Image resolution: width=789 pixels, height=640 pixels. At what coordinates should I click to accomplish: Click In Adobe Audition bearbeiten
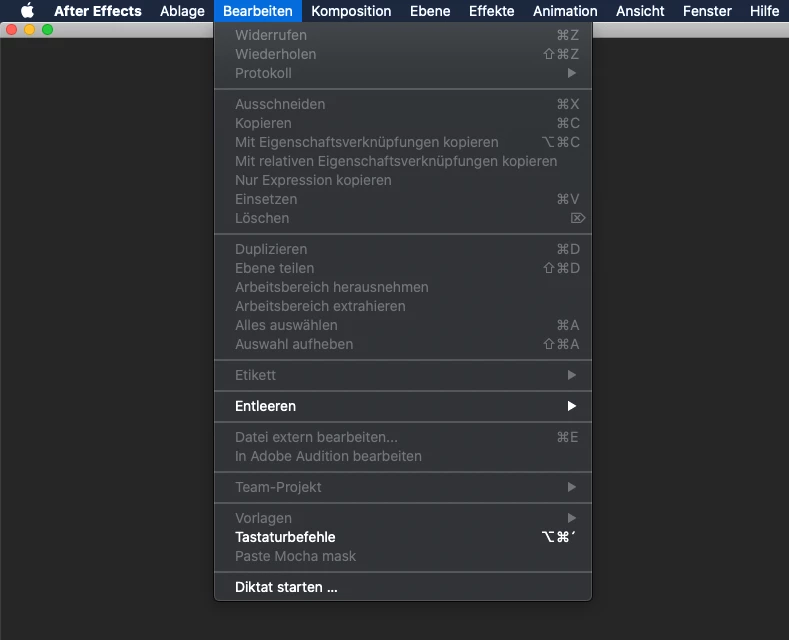tap(403, 456)
